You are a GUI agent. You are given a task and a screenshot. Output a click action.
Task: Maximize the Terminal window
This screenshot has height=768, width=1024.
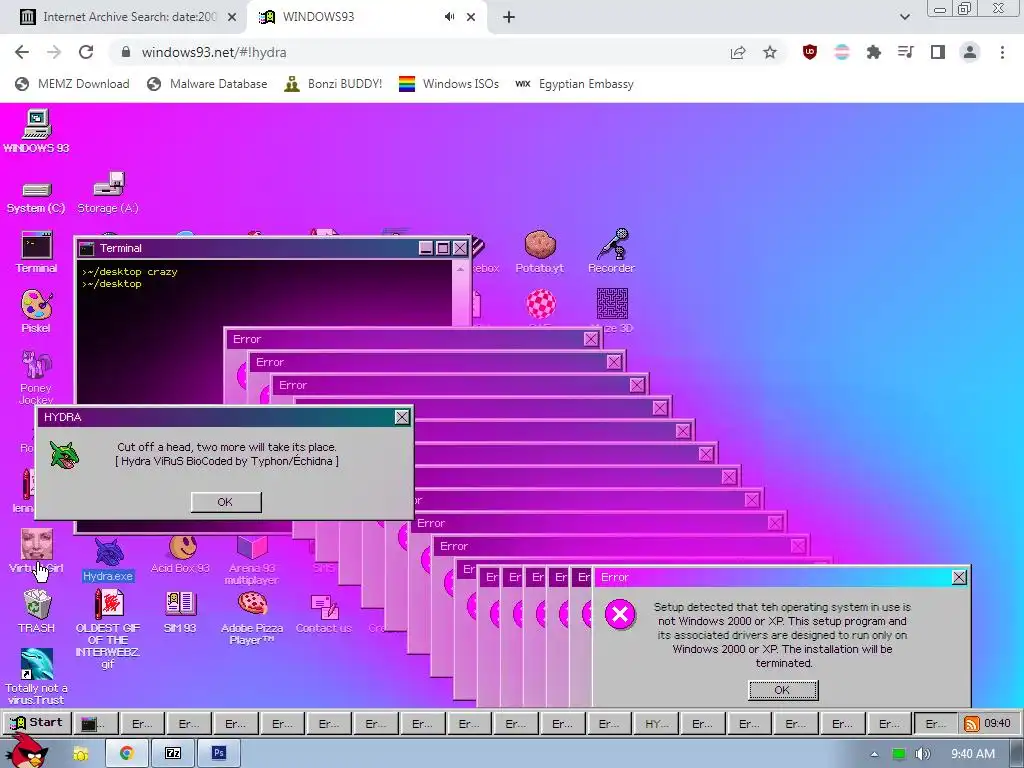point(443,248)
